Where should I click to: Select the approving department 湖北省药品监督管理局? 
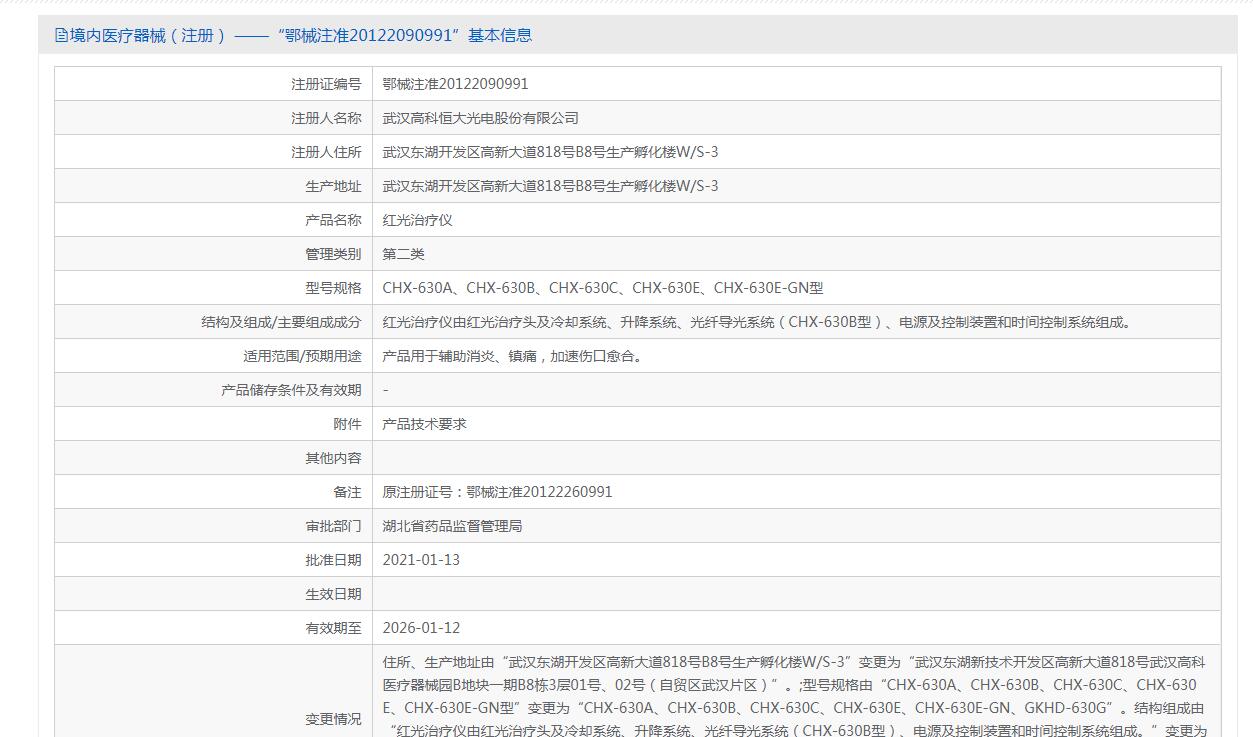(x=452, y=526)
